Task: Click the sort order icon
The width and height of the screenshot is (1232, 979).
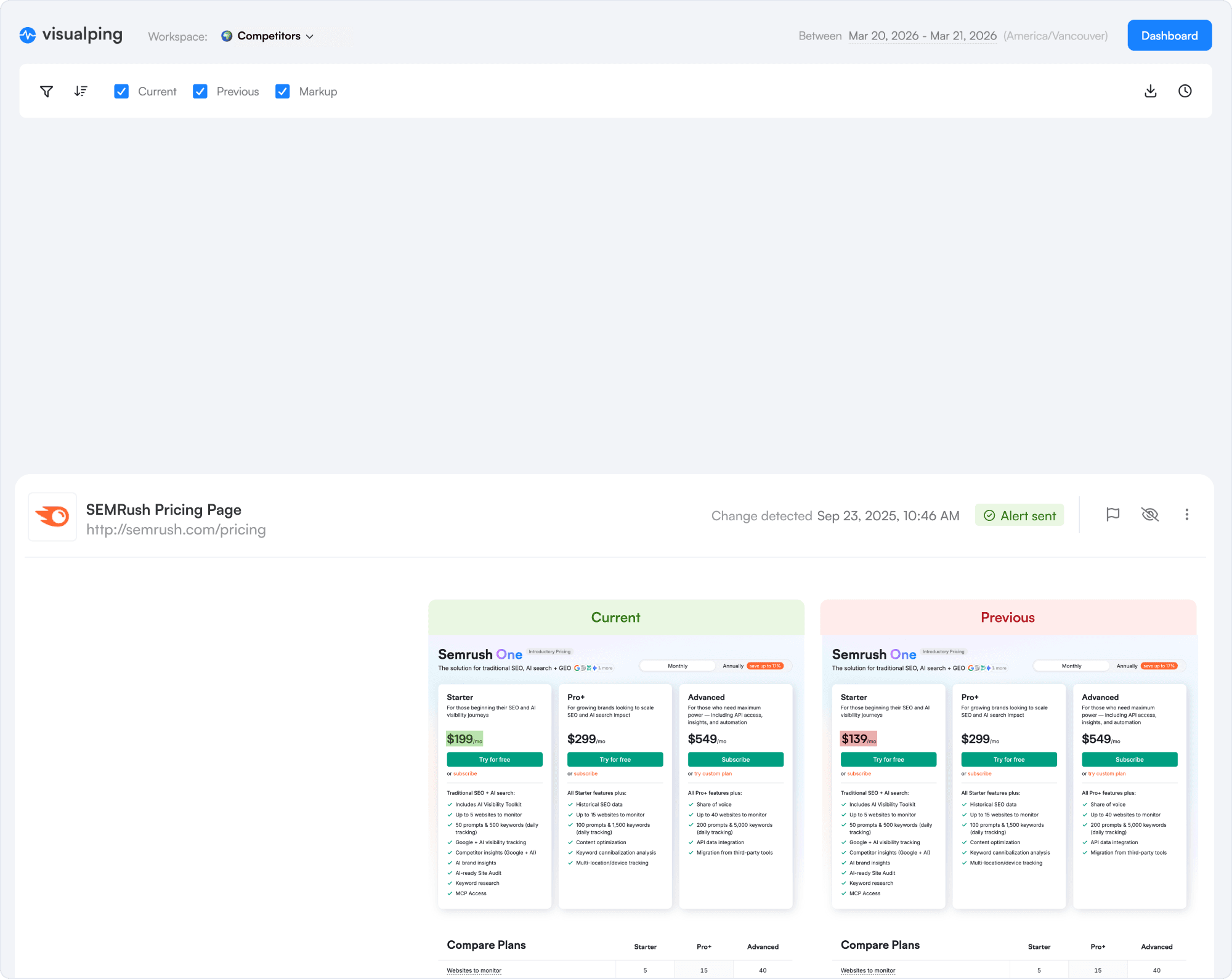Action: tap(81, 91)
